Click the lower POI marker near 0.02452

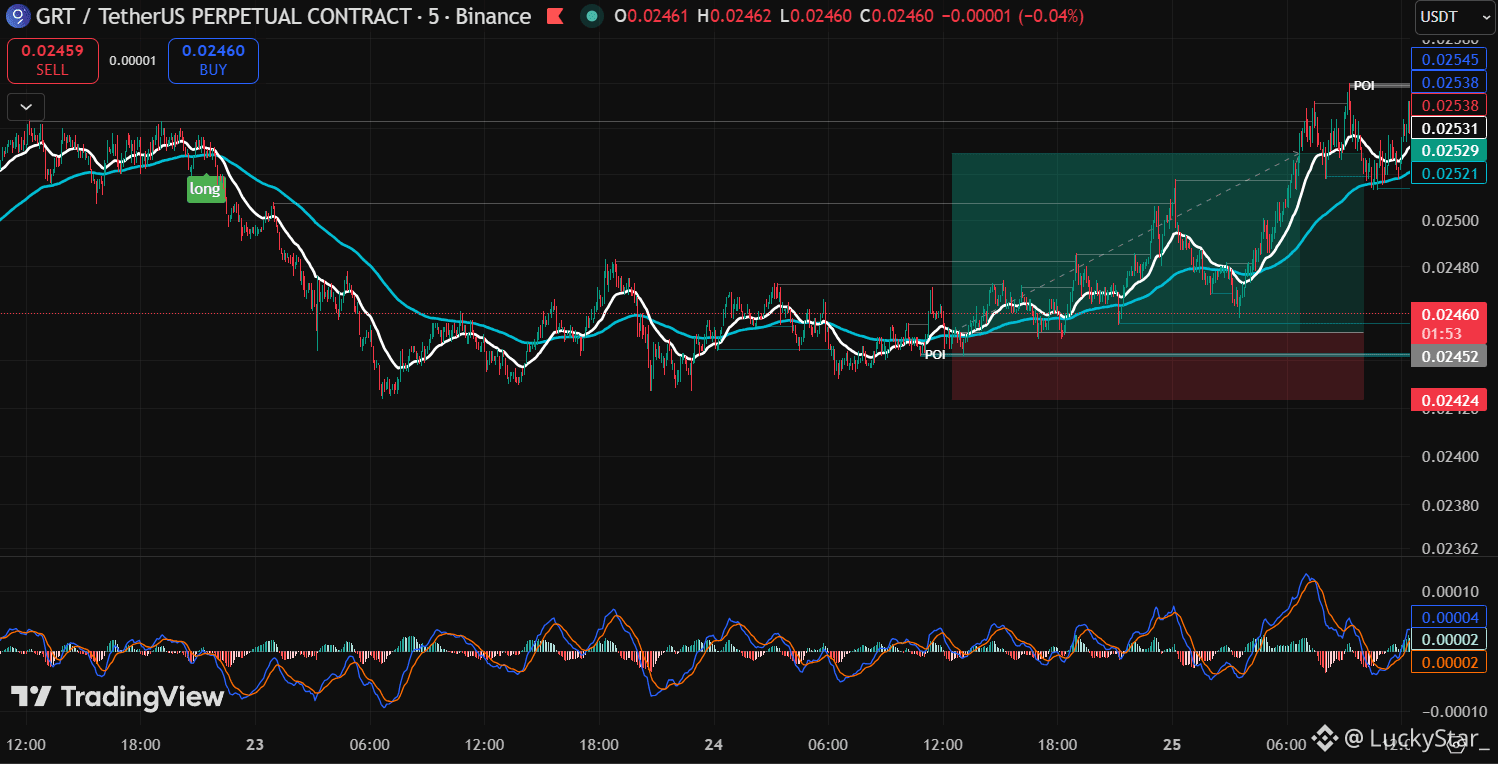tap(935, 354)
